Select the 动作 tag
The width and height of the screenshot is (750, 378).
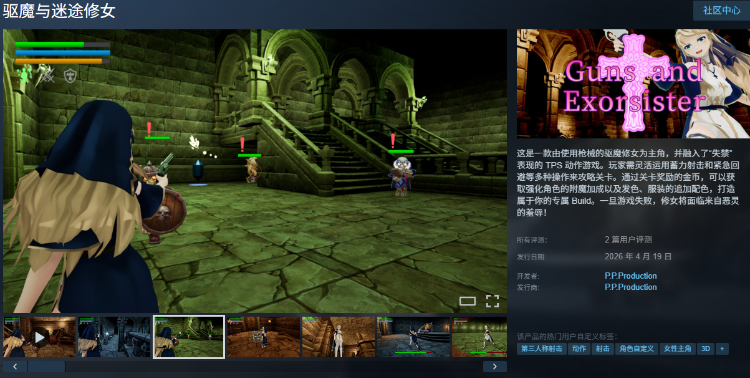[x=579, y=349]
